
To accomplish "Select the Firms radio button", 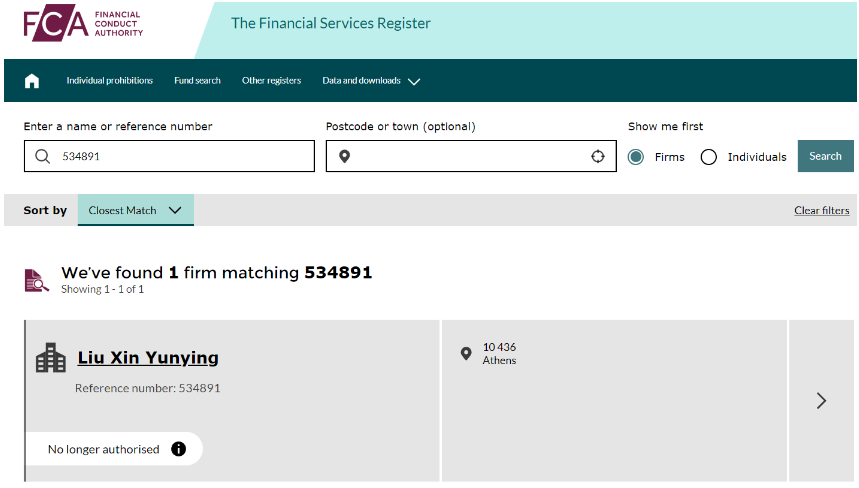I will tap(636, 157).
